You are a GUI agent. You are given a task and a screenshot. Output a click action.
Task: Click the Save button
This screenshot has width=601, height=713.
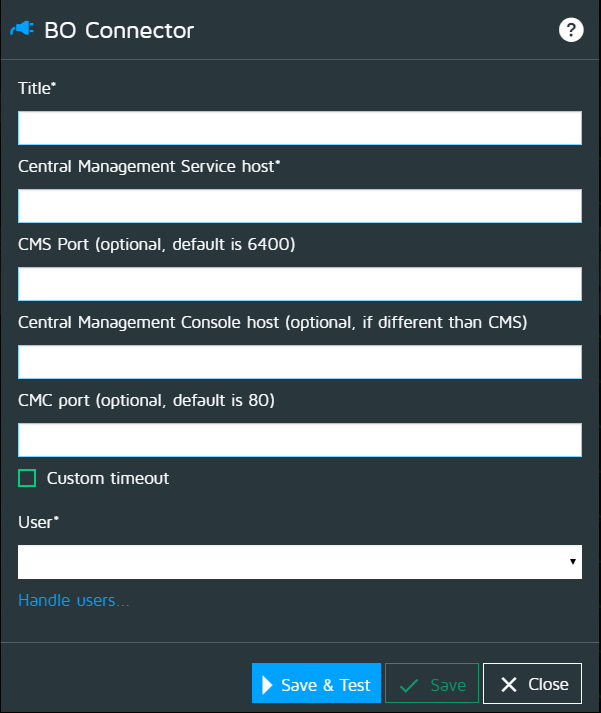click(x=432, y=685)
